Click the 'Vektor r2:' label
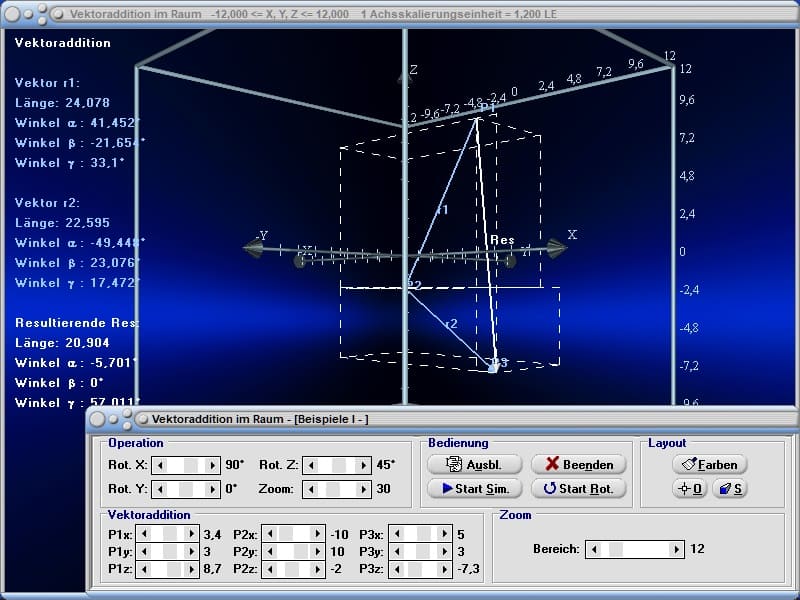800x600 pixels. (47, 203)
